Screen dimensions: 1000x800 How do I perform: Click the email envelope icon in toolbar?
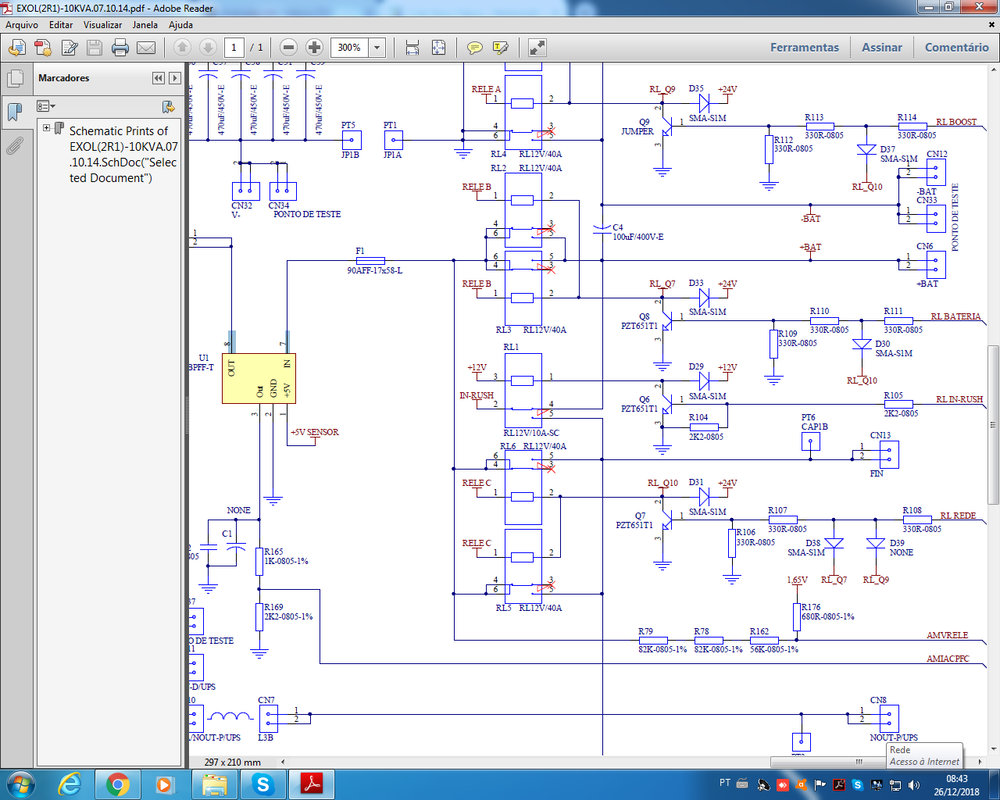click(x=146, y=47)
